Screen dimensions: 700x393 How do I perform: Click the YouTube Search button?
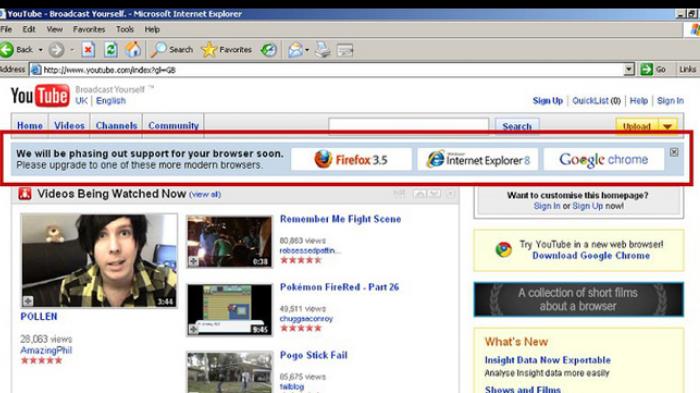(517, 126)
